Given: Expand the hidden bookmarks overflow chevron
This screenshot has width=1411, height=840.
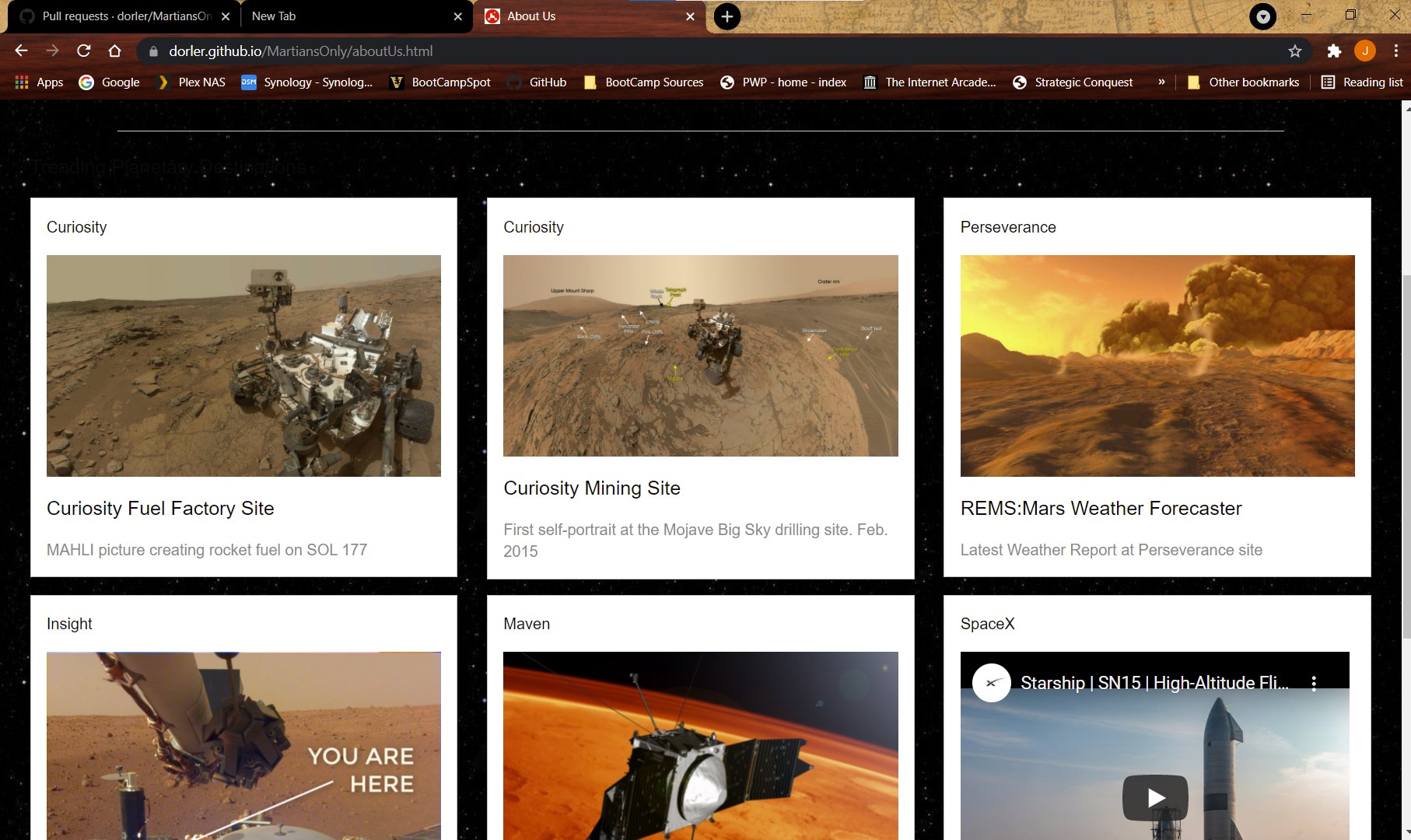Looking at the screenshot, I should click(1161, 82).
